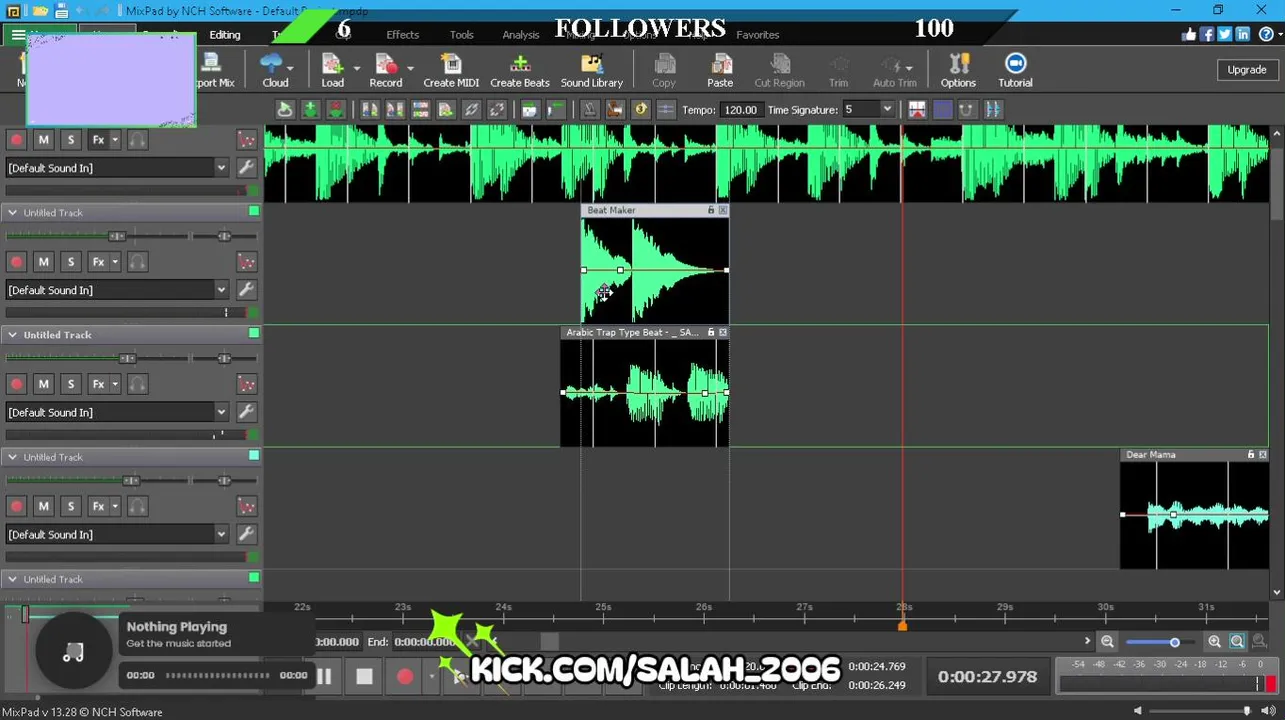Screen dimensions: 1285x720
Task: Collapse the Untitled Track above Arabic Trap
Action: coord(12,334)
